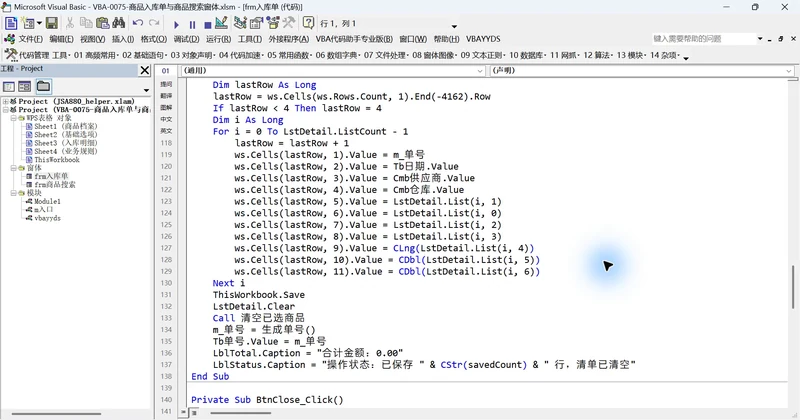Image resolution: width=800 pixels, height=420 pixels.
Task: Collapse the VBA-0075 project node
Action: tap(6, 110)
